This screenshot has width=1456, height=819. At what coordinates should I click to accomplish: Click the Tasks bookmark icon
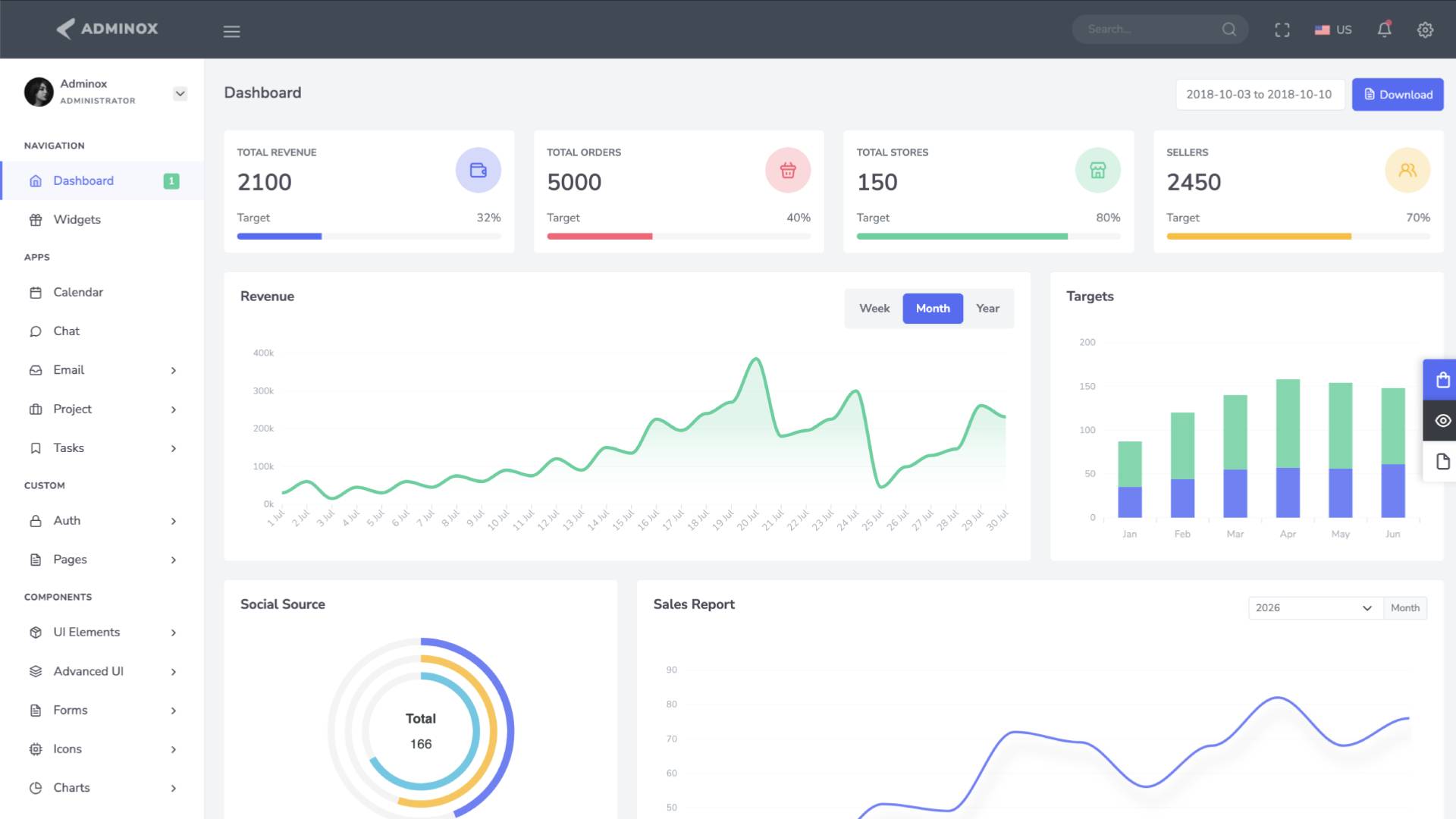point(36,448)
